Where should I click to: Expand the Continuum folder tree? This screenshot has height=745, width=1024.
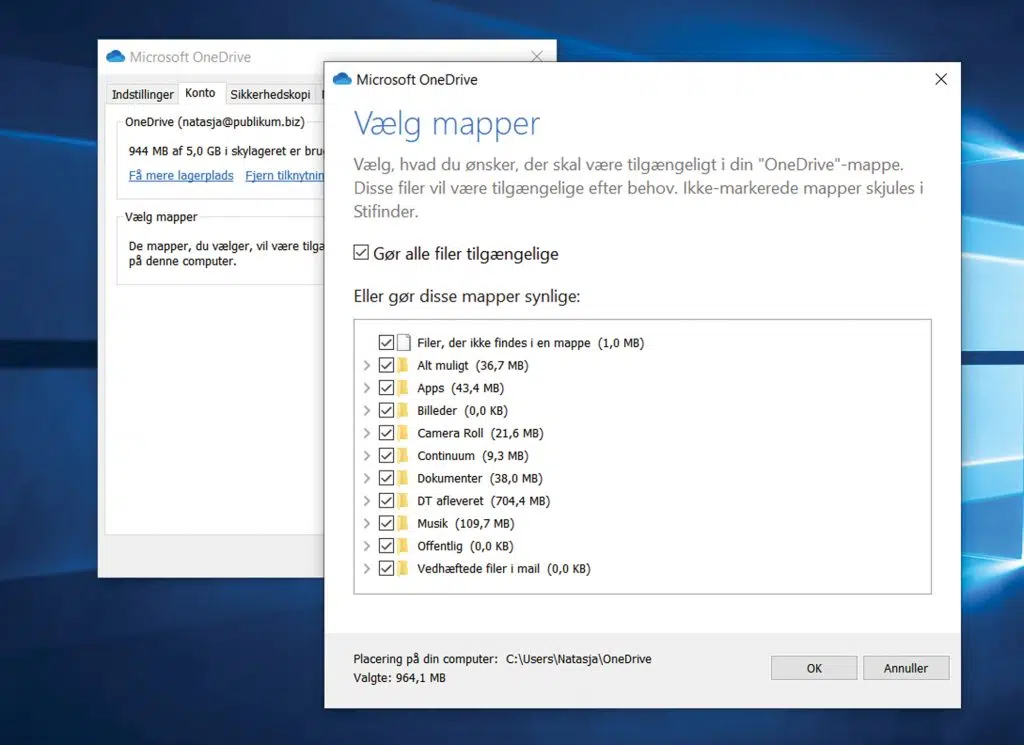pyautogui.click(x=367, y=456)
